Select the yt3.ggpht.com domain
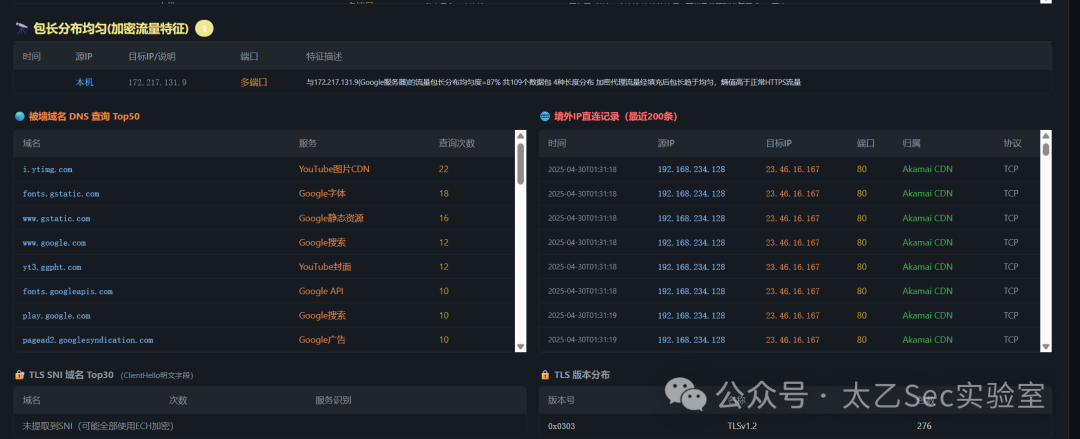This screenshot has height=439, width=1080. [52, 267]
